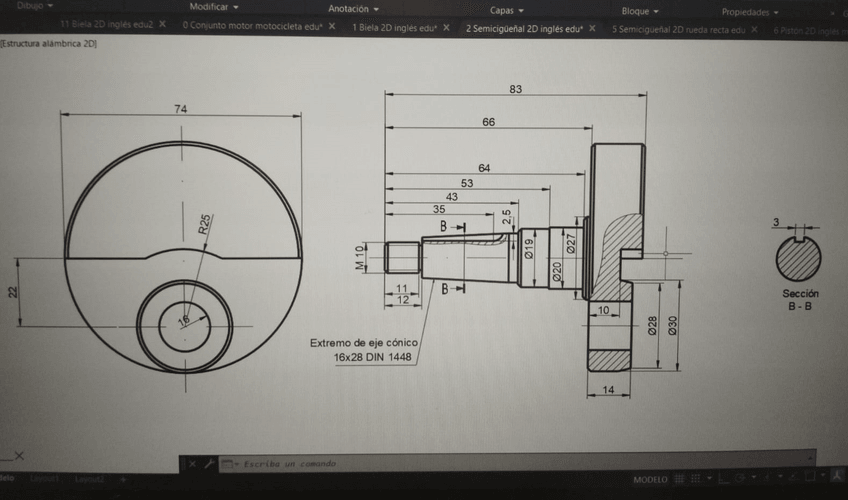Expand the Propiedades ribbon panel
Screen dimensions: 848x500
(750, 12)
